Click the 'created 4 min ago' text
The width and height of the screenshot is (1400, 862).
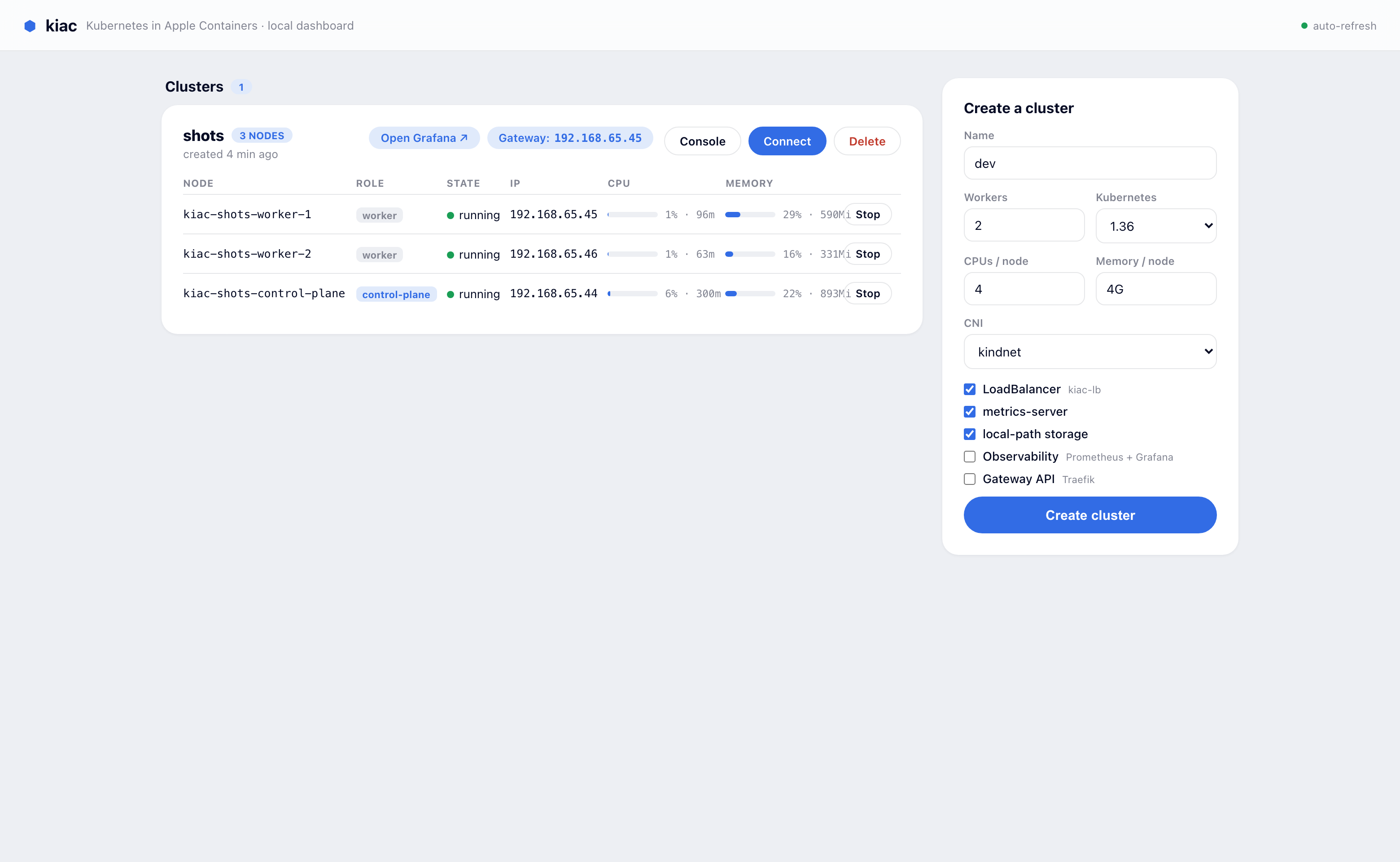[230, 154]
